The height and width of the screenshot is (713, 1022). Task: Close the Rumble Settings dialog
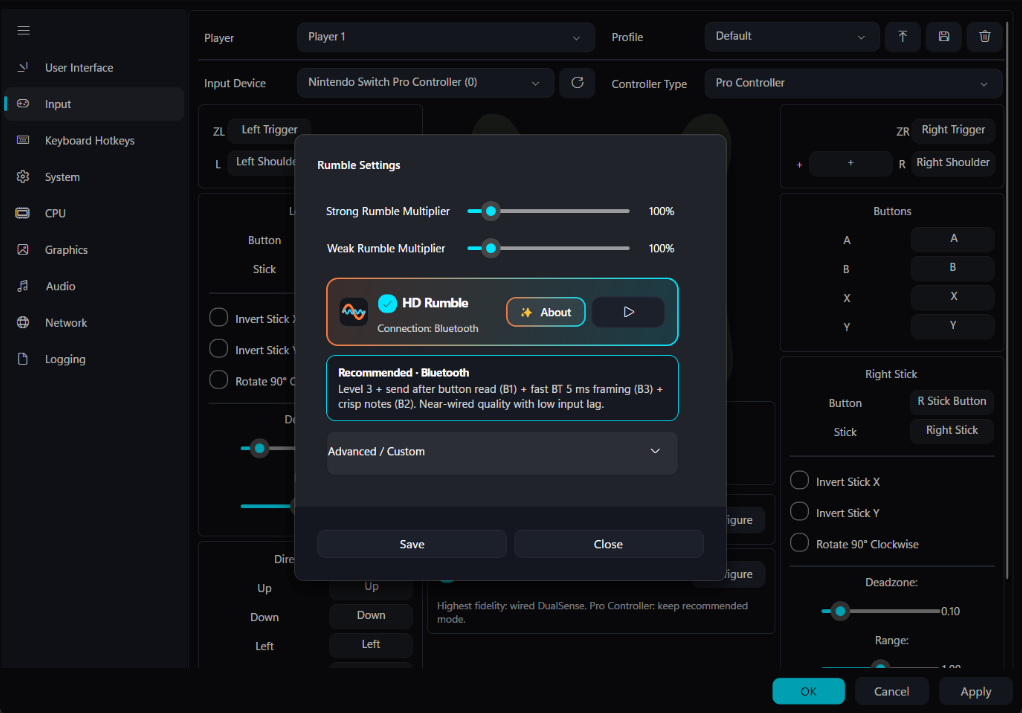pyautogui.click(x=608, y=544)
